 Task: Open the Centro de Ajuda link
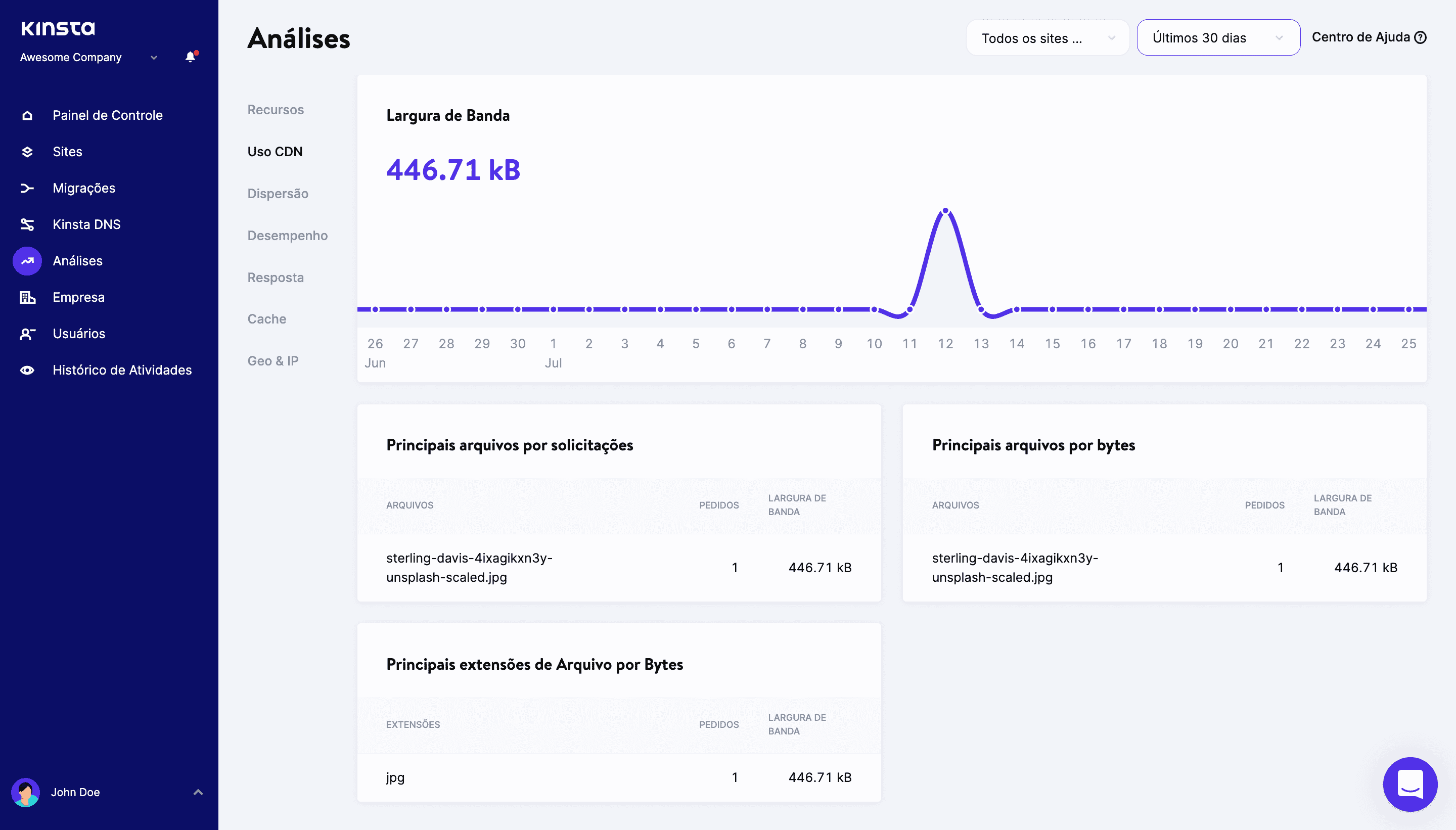1368,37
